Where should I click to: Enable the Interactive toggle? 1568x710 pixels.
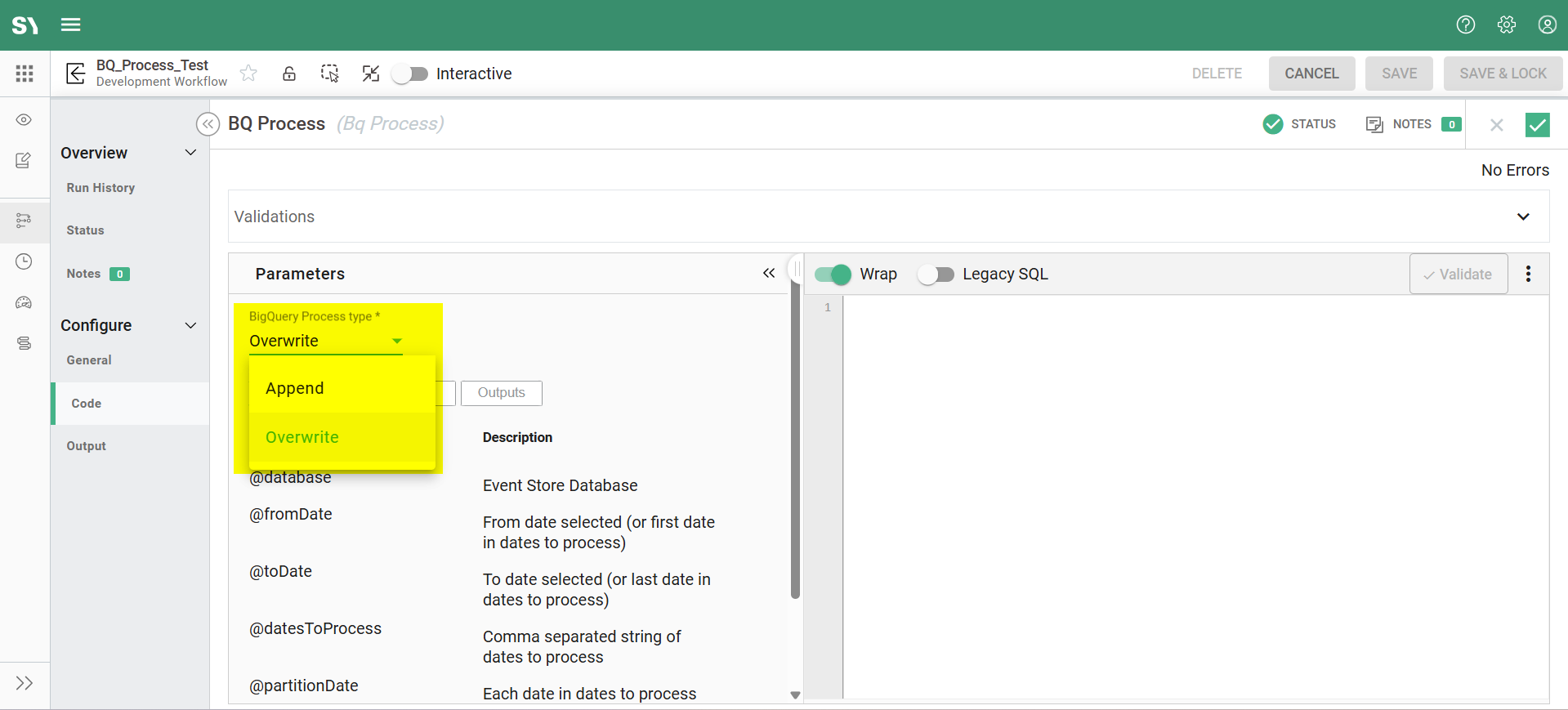tap(410, 74)
